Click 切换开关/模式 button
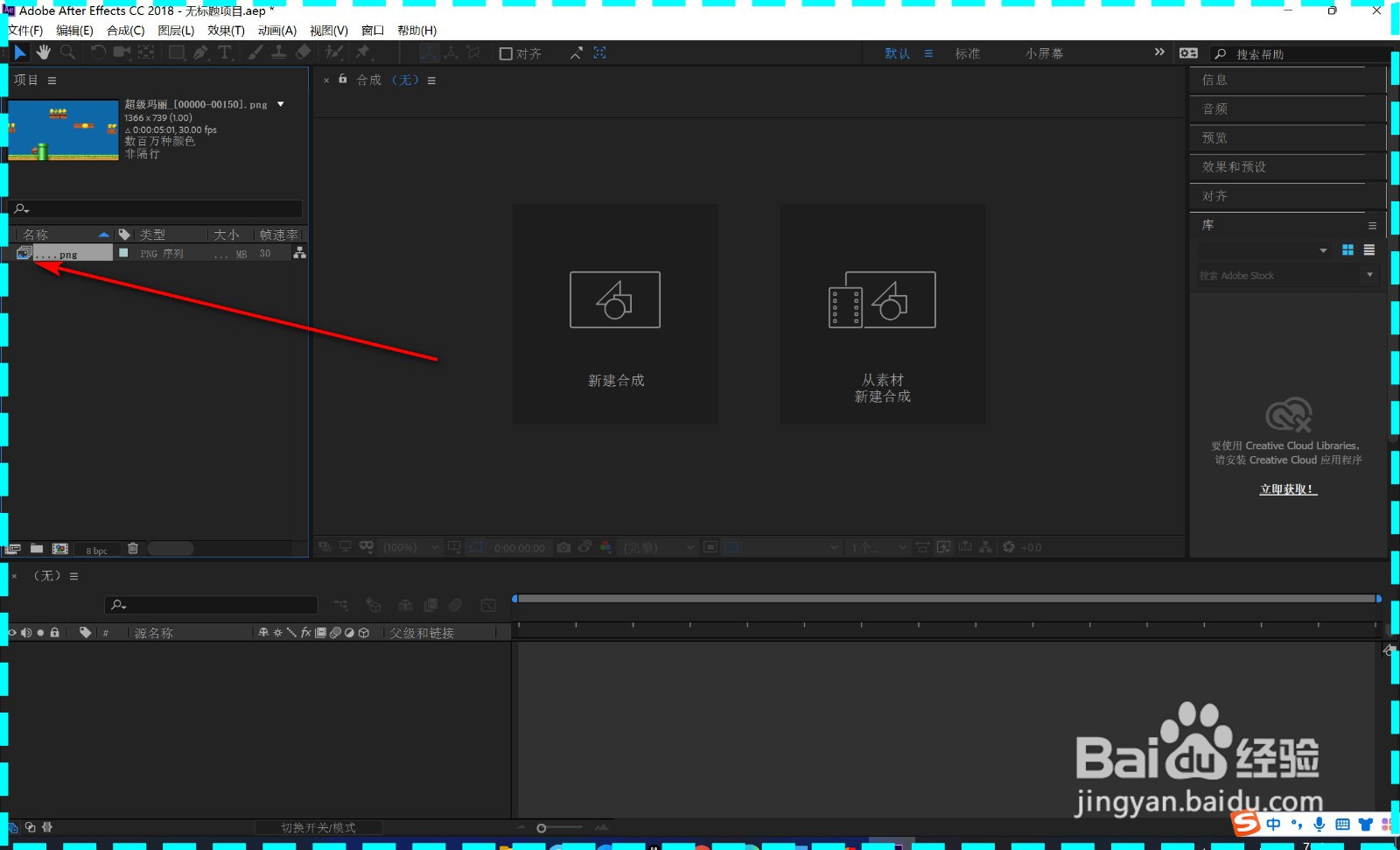 click(x=318, y=827)
